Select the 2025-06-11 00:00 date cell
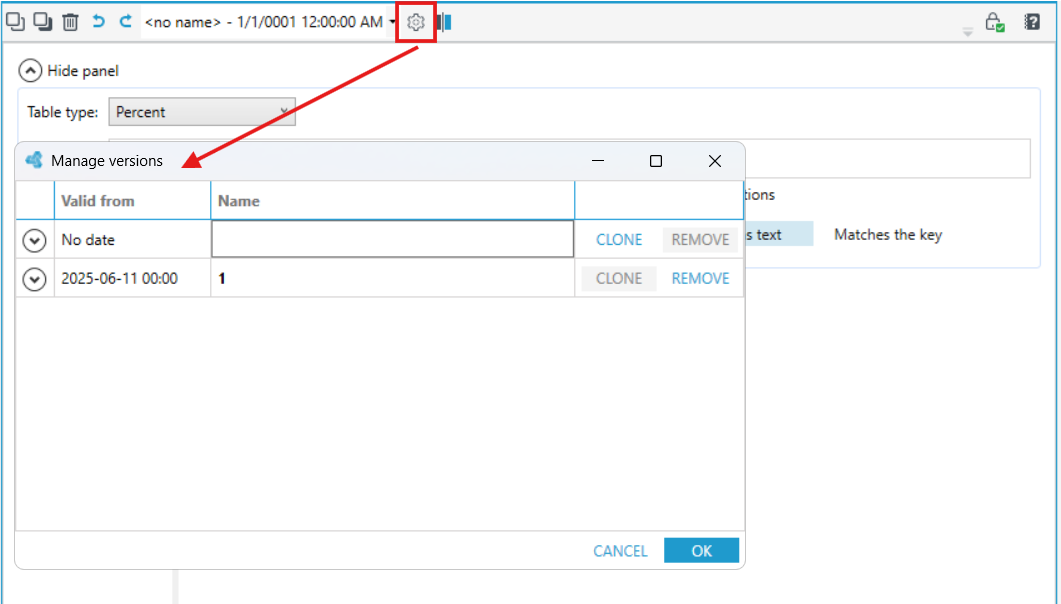This screenshot has height=604, width=1061. (x=133, y=279)
